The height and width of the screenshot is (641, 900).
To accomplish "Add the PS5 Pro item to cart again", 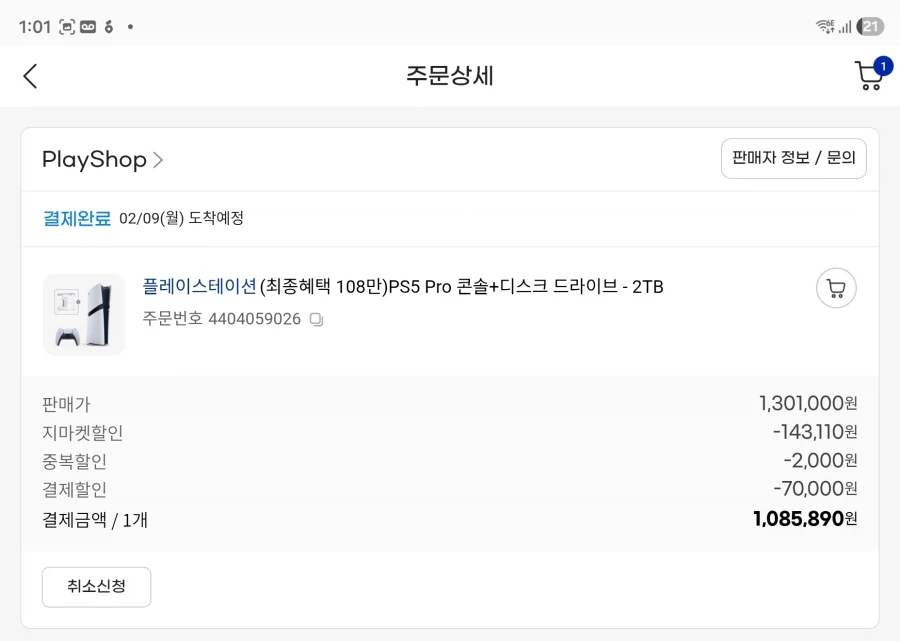I will [x=835, y=288].
